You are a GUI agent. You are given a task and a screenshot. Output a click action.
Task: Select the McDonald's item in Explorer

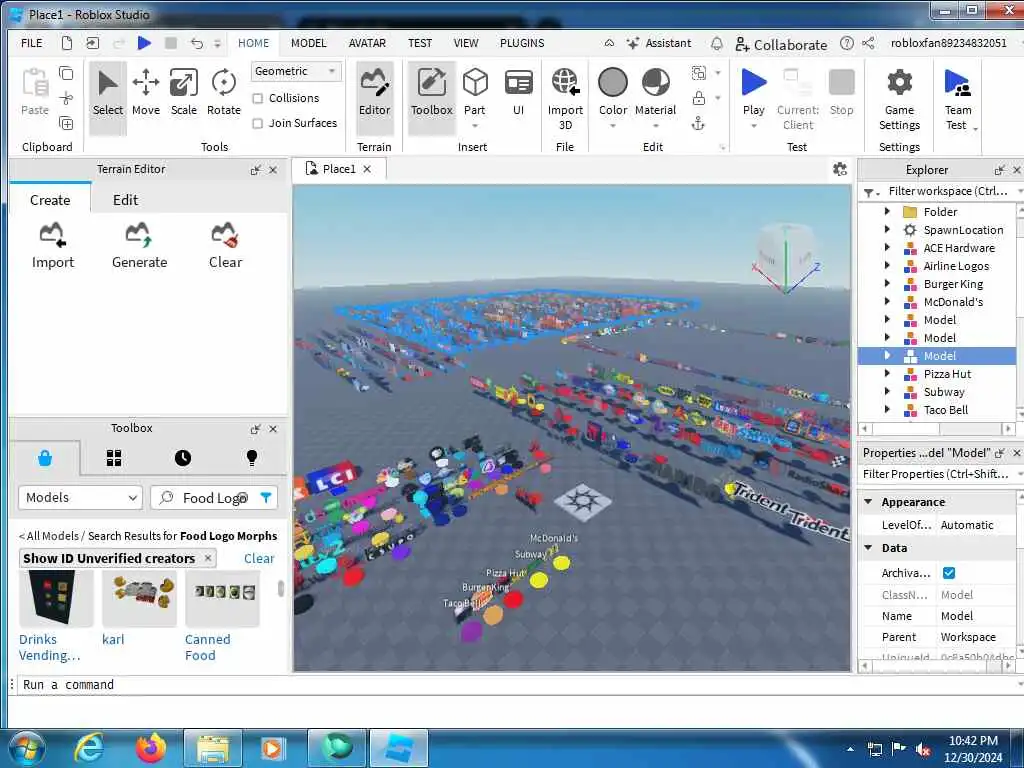pos(953,302)
